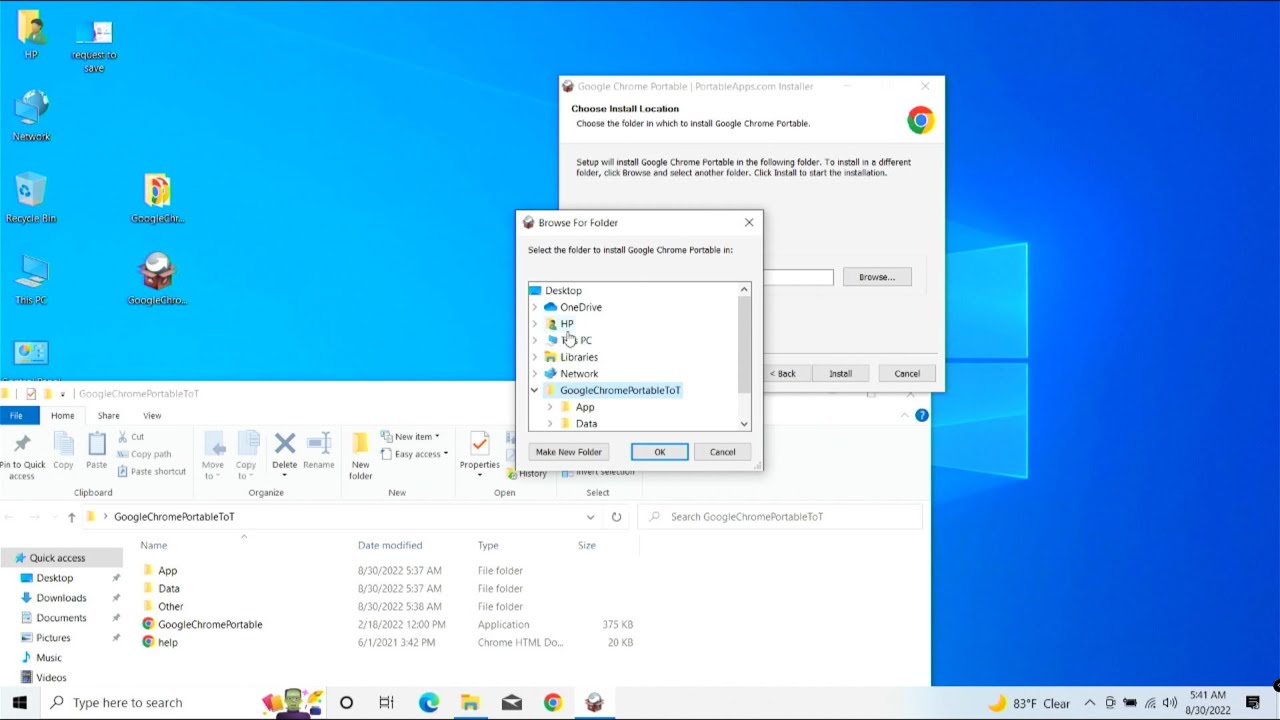Click the Explorer help question mark icon
Image resolution: width=1280 pixels, height=720 pixels.
pos(921,415)
